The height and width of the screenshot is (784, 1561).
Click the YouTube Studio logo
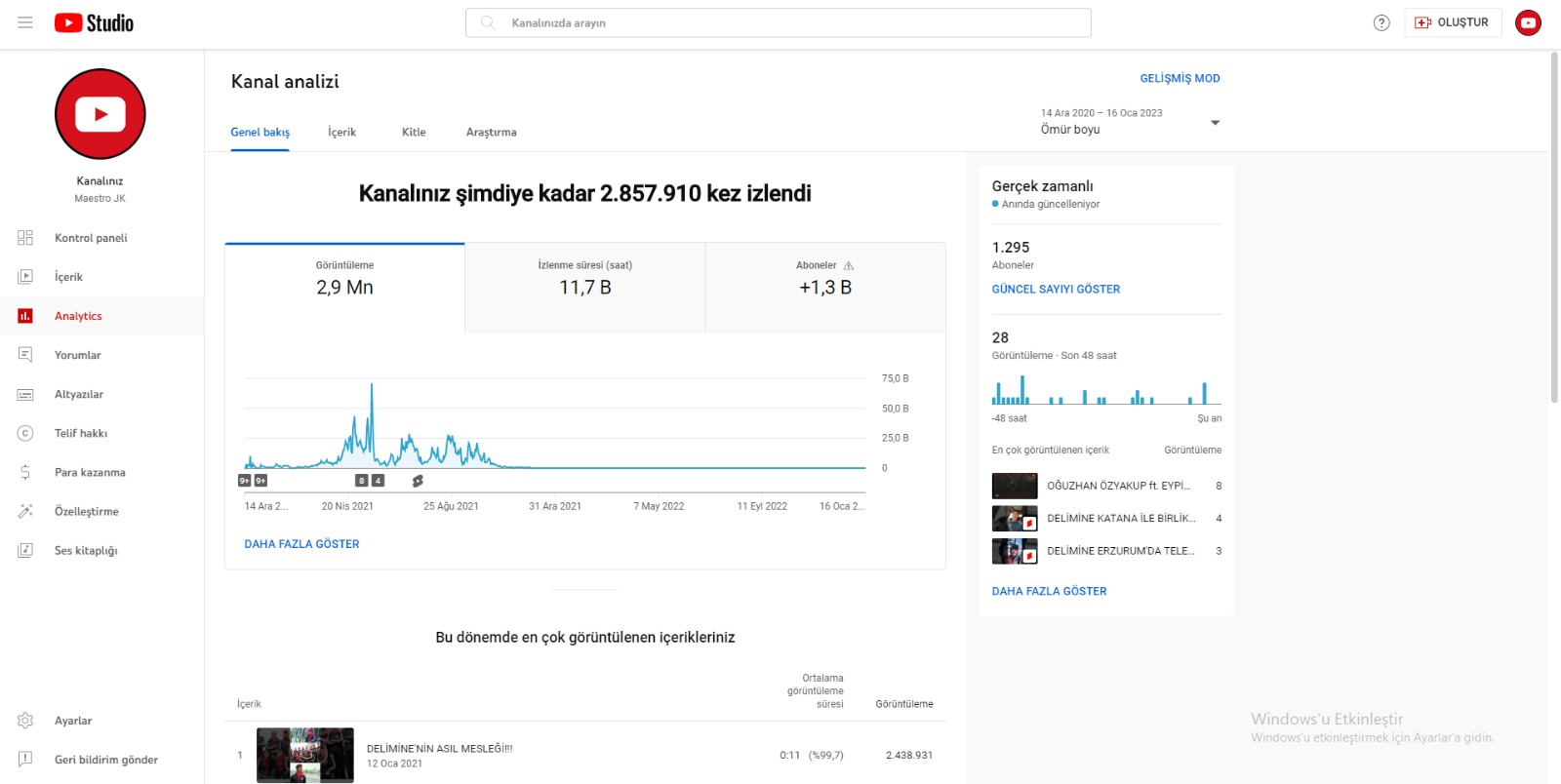94,22
